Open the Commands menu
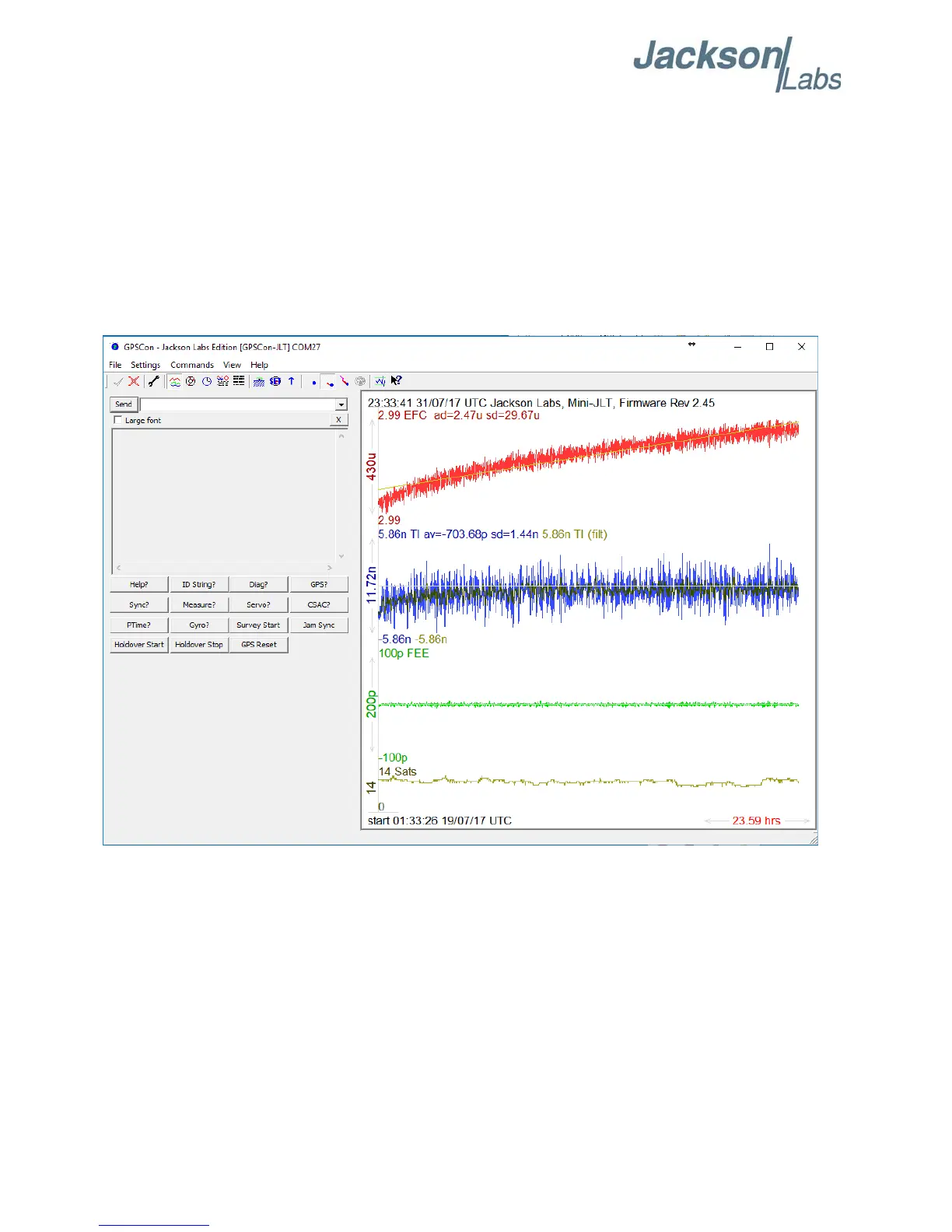 pos(192,365)
